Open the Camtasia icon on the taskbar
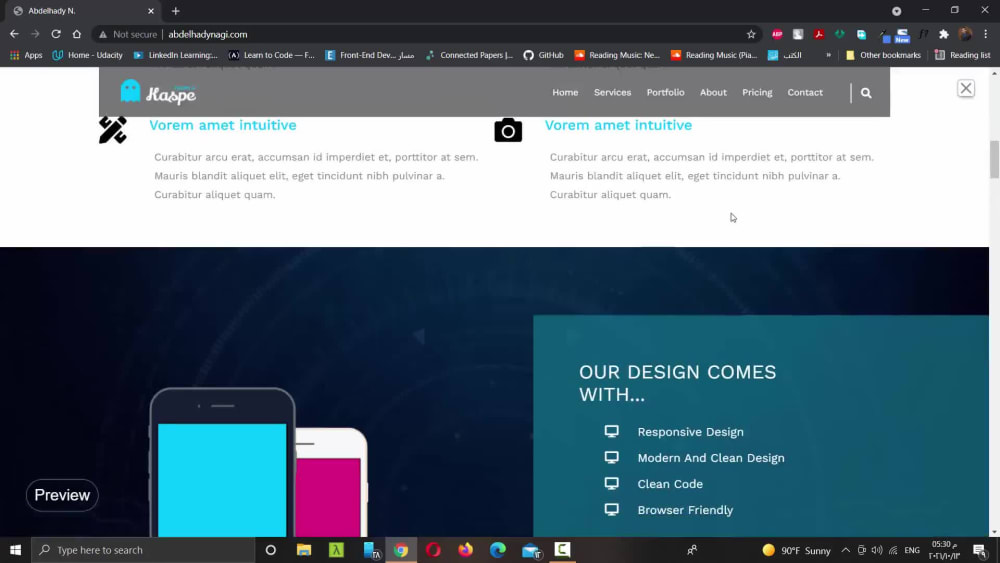Viewport: 1000px width, 563px height. 562,550
